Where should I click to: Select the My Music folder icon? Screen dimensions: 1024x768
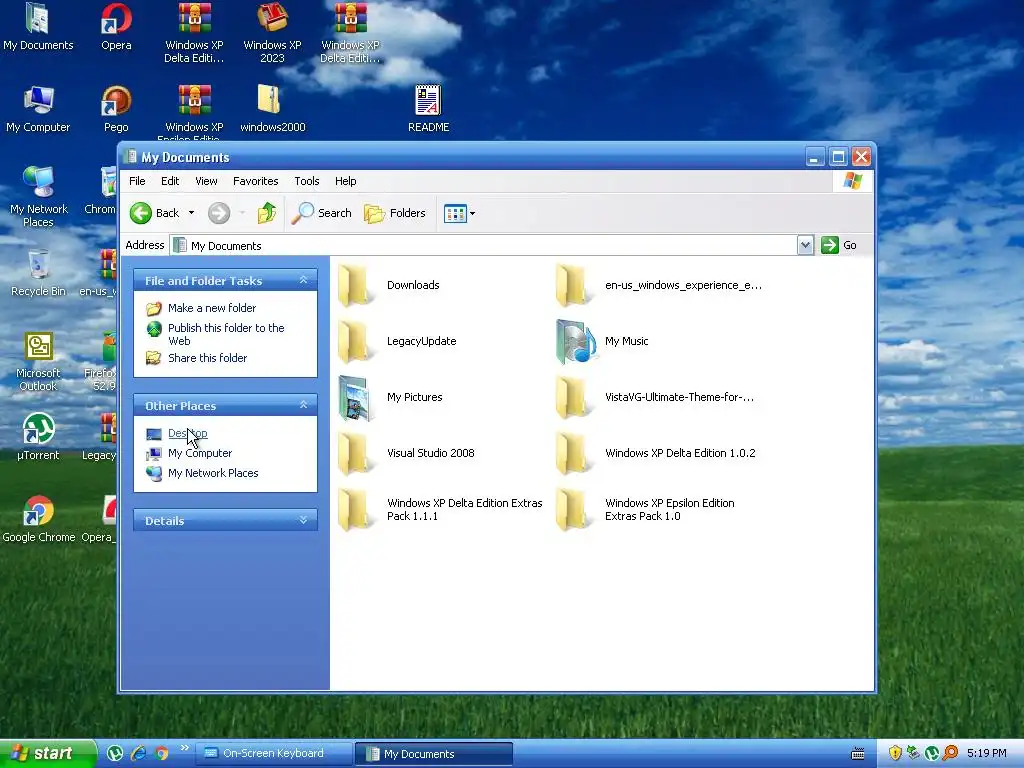575,342
